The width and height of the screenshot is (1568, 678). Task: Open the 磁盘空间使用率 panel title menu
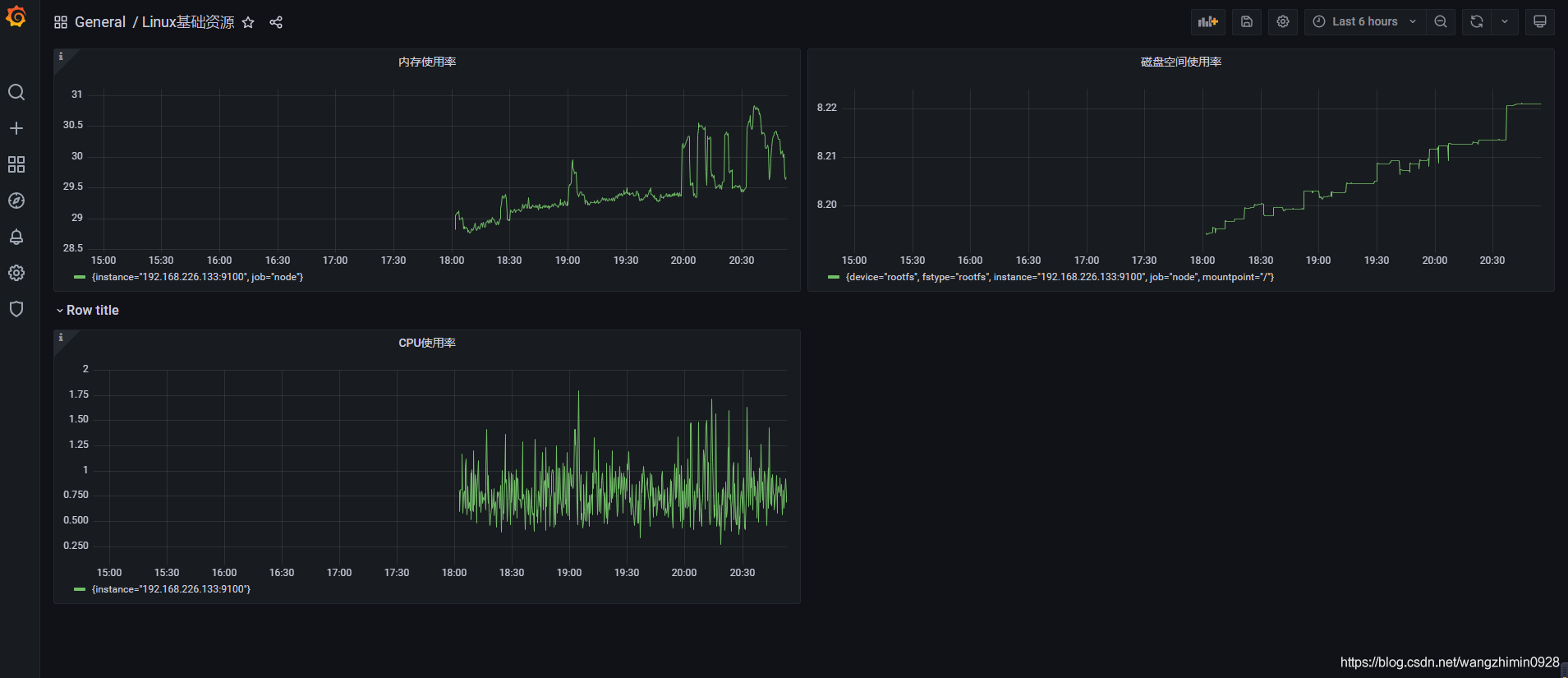pyautogui.click(x=1181, y=62)
